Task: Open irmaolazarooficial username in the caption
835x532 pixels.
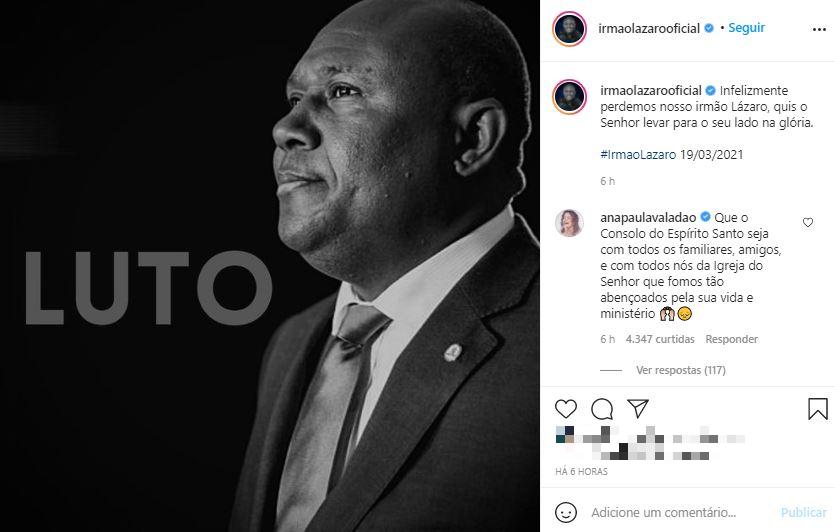Action: (x=651, y=91)
